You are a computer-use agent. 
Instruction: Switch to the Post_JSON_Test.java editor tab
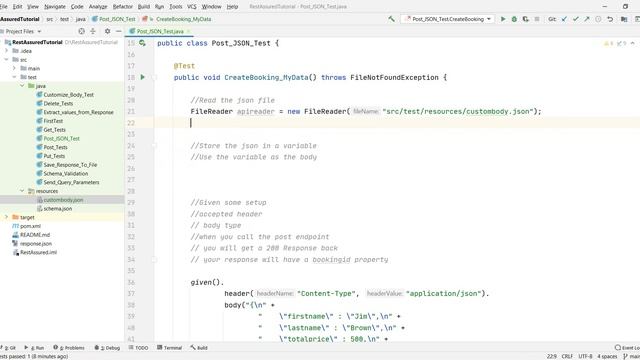(160, 31)
